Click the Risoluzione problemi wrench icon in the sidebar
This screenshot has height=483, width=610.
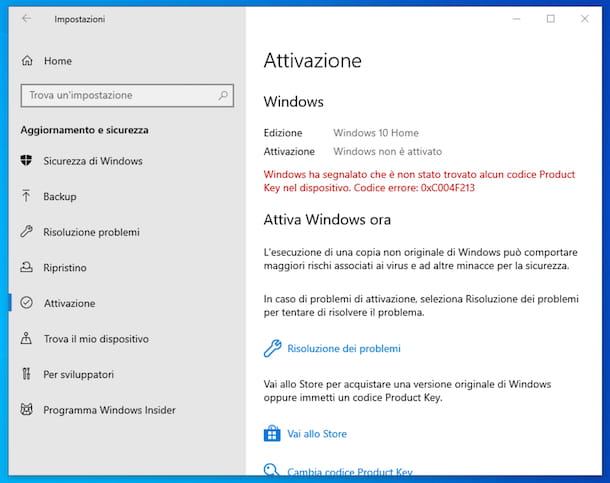point(26,231)
